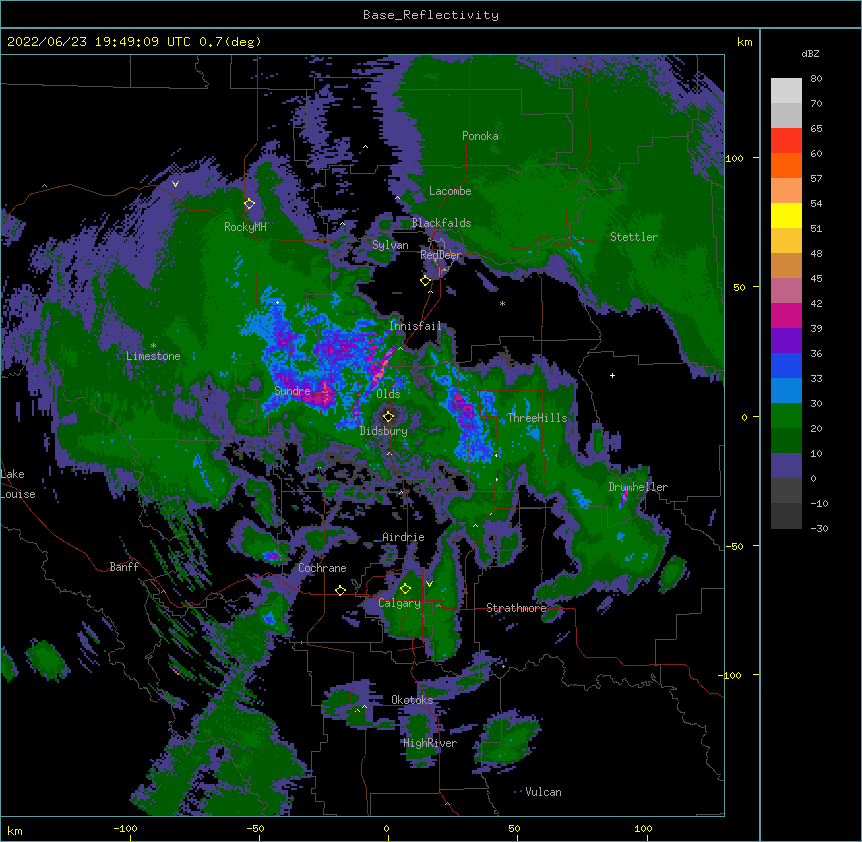This screenshot has height=842, width=862.
Task: Click the Lake Louise label
Action: pyautogui.click(x=18, y=484)
